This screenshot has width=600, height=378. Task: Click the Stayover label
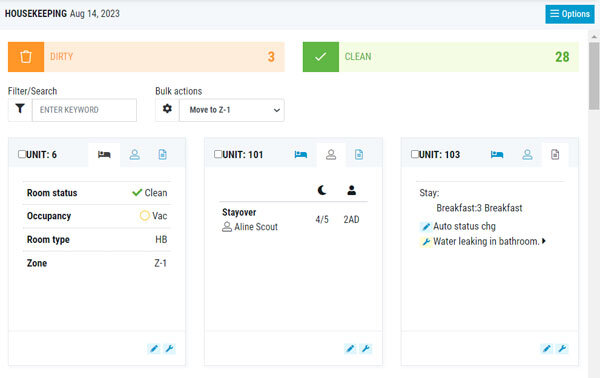(239, 212)
